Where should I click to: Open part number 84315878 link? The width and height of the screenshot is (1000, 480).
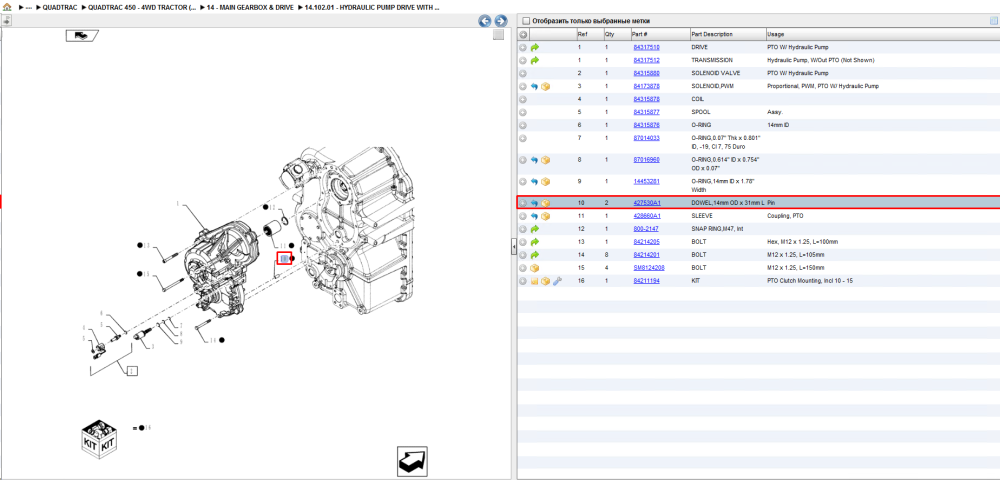click(646, 99)
